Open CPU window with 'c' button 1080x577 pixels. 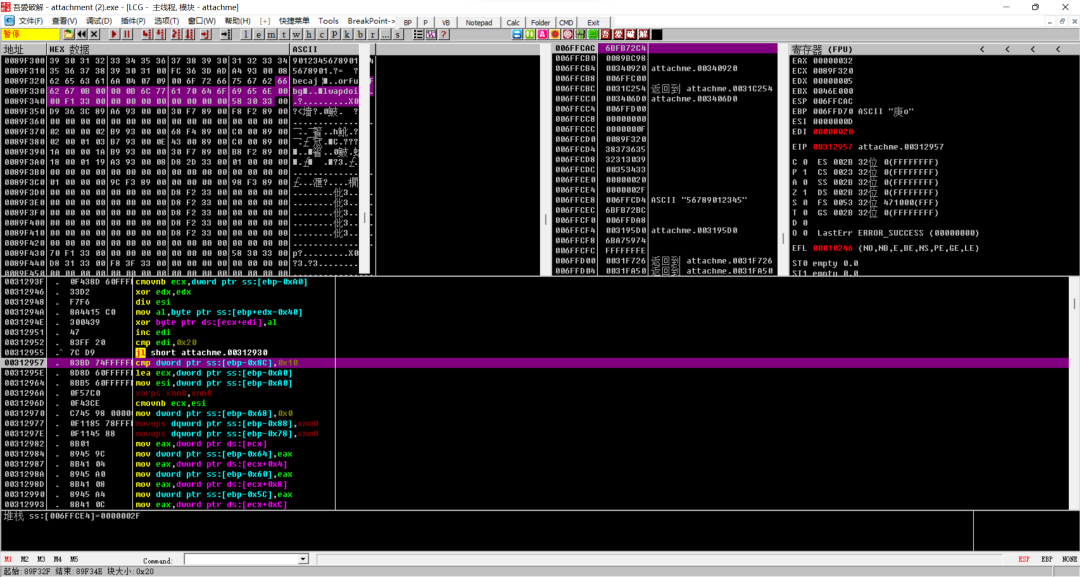[x=322, y=34]
